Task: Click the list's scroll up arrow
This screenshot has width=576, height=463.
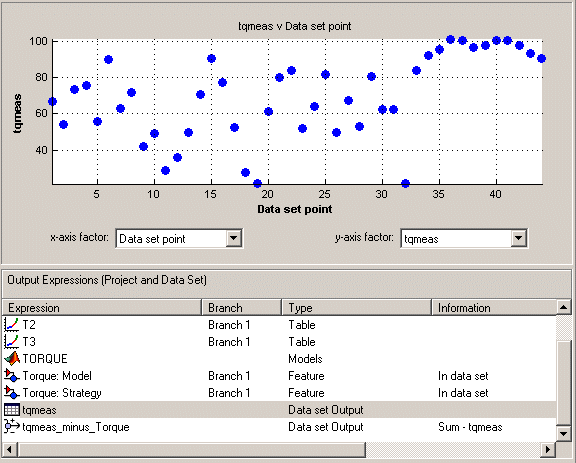Action: [x=564, y=307]
